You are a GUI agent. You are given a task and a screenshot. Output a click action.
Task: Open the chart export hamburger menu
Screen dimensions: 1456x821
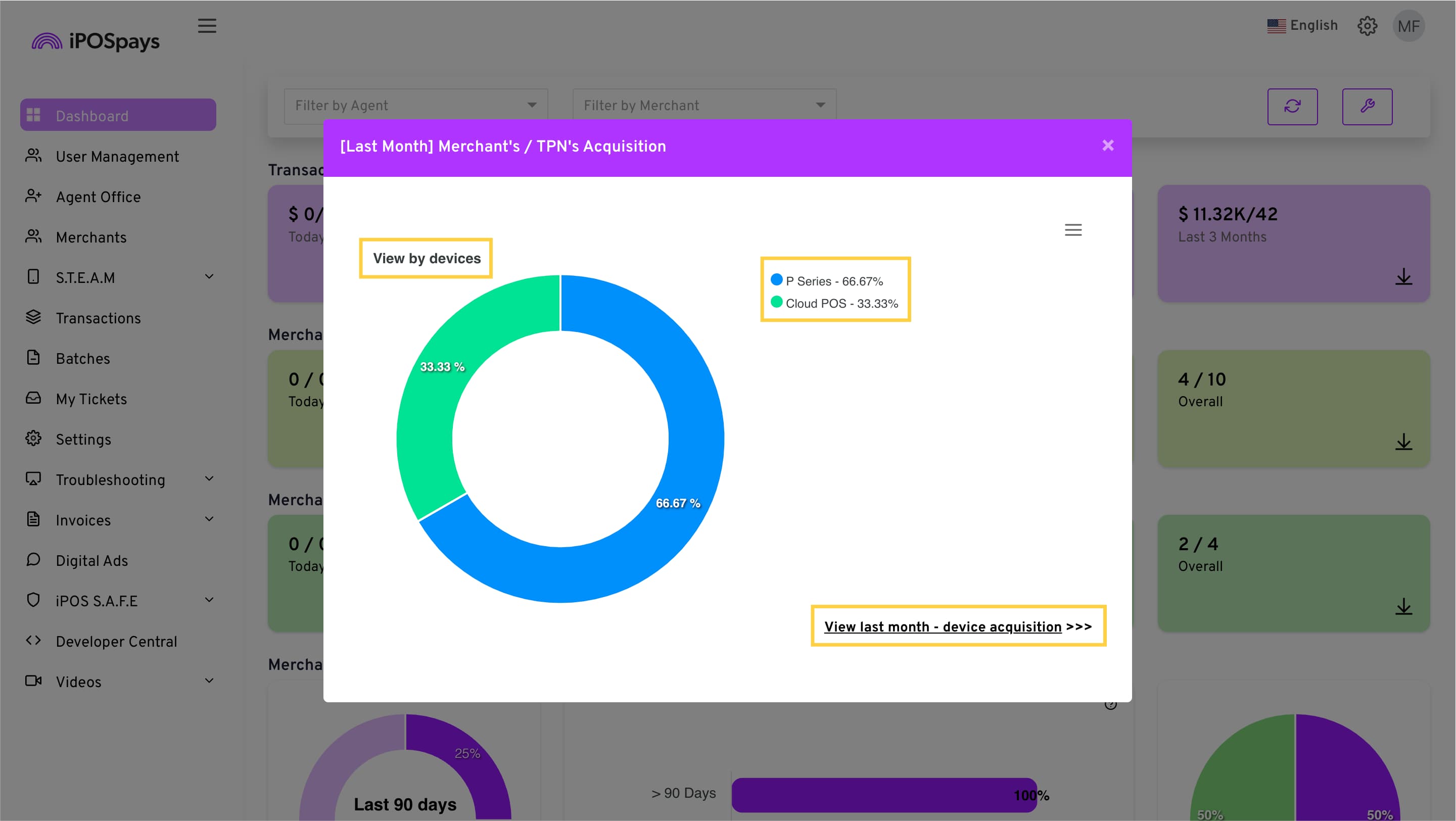pos(1073,230)
